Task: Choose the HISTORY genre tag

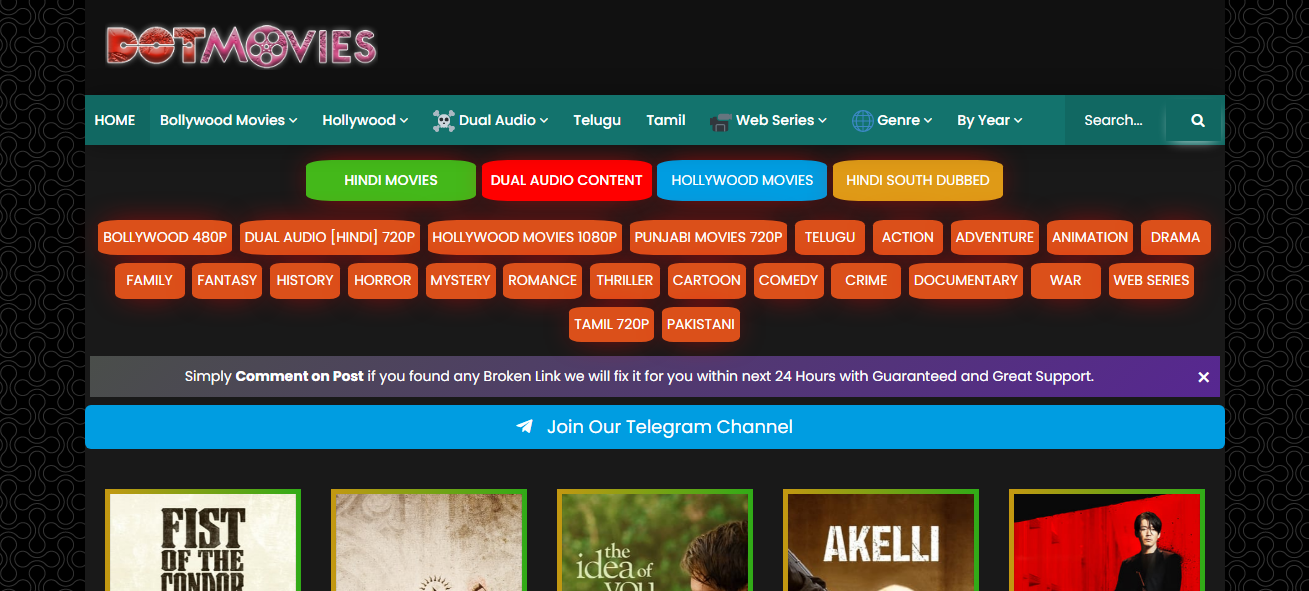Action: [305, 281]
